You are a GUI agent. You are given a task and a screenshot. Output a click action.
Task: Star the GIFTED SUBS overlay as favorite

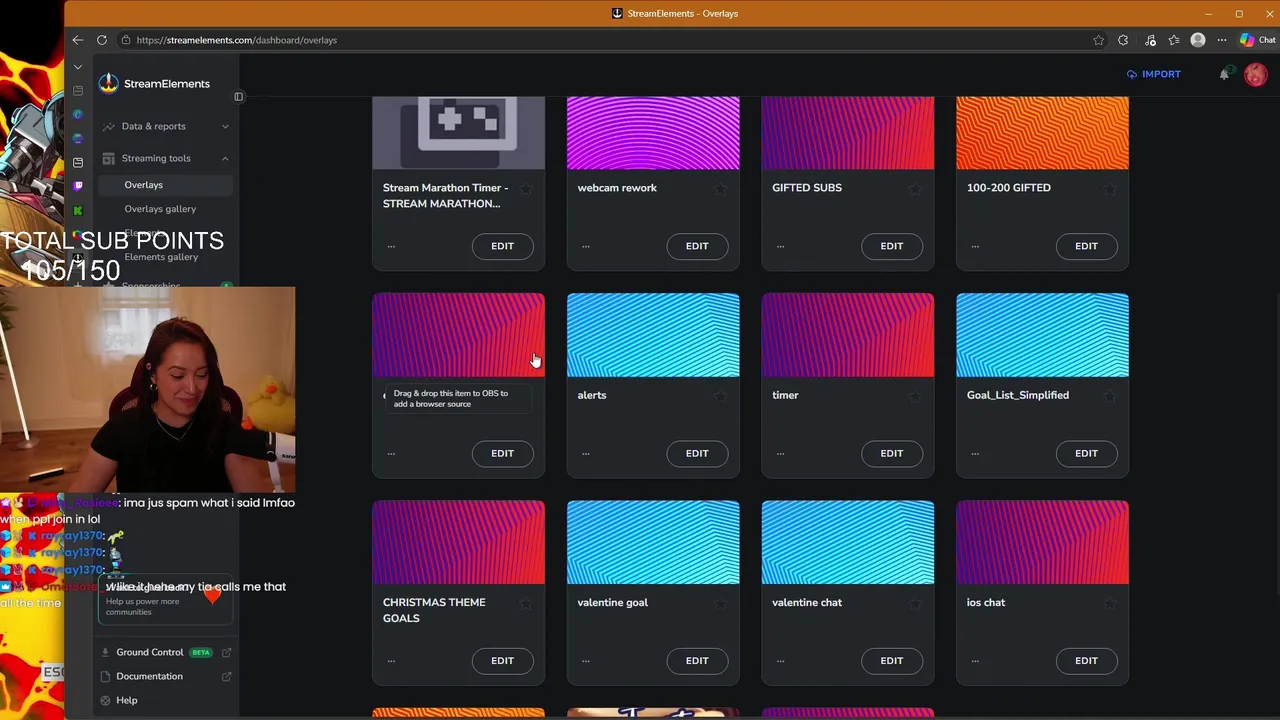(914, 189)
